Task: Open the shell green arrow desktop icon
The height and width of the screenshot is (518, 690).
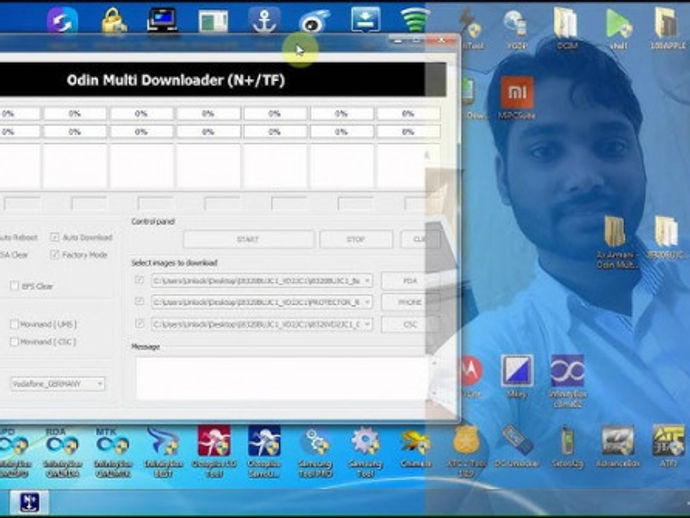Action: tap(618, 28)
